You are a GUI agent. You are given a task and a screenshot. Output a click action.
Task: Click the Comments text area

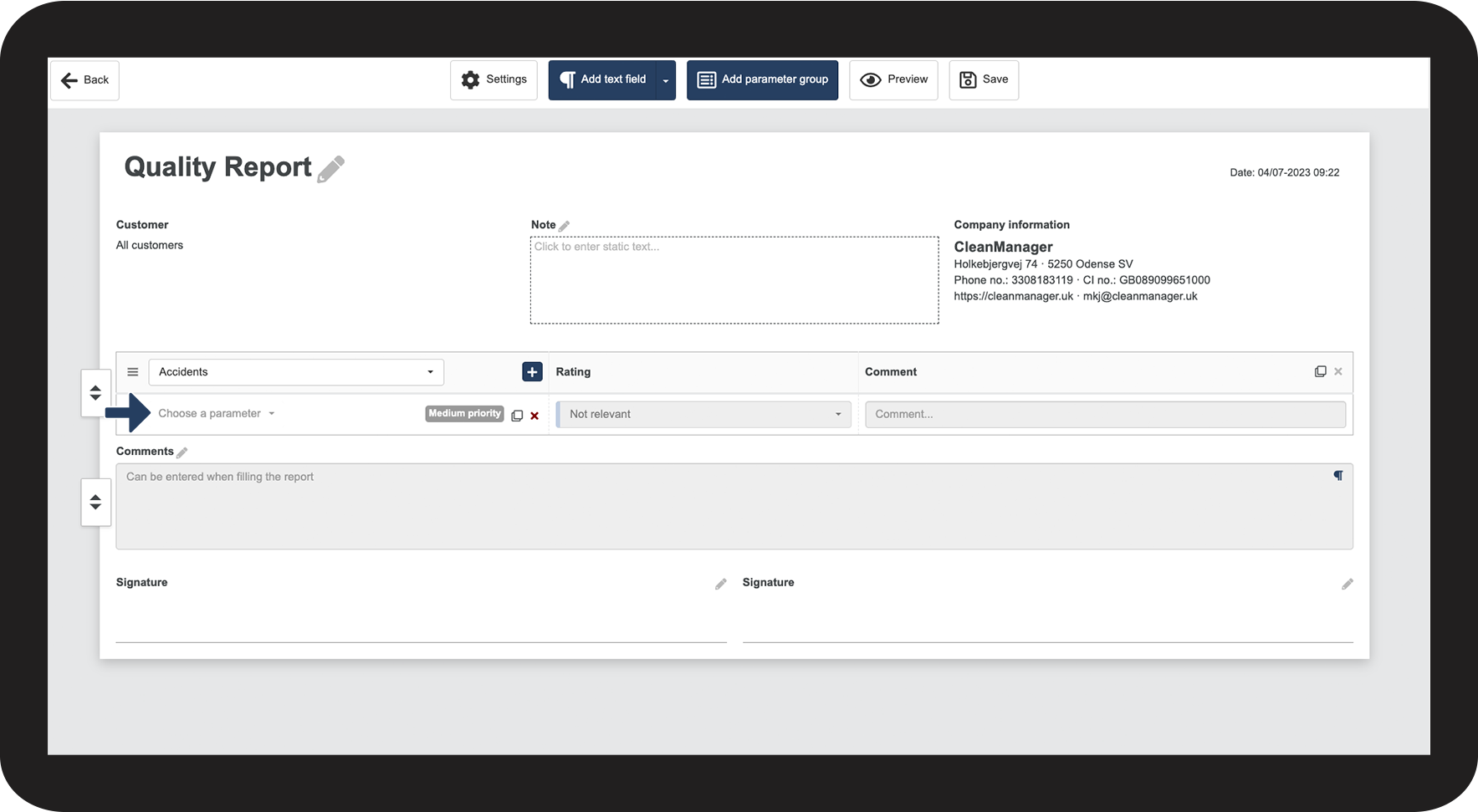(x=734, y=507)
